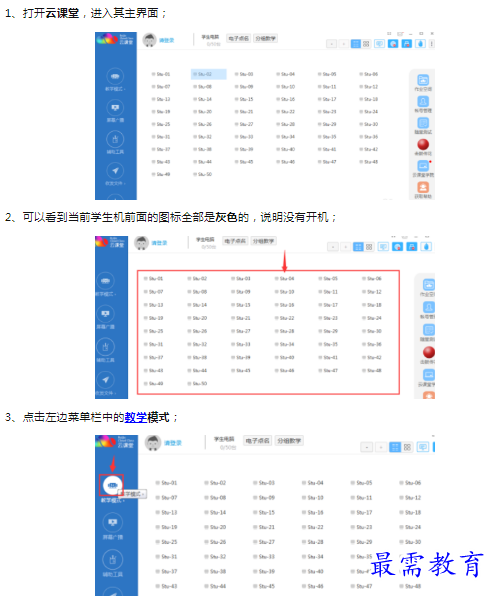The image size is (492, 596).
Task: Open 帐号管理 icon in step 1 screenshot
Action: (423, 101)
